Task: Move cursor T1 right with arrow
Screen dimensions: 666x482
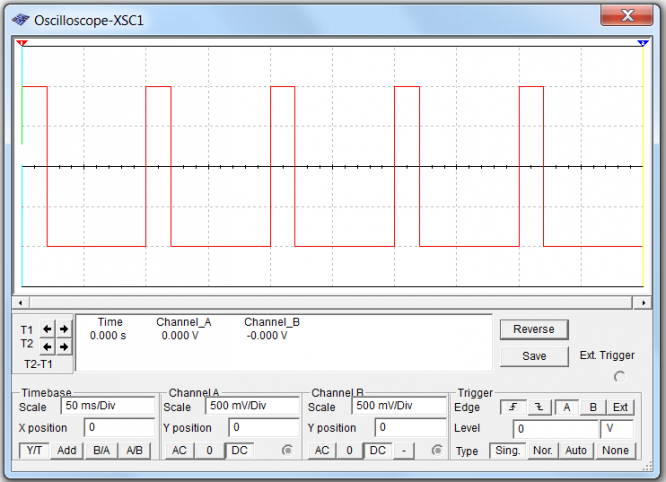Action: coord(64,329)
